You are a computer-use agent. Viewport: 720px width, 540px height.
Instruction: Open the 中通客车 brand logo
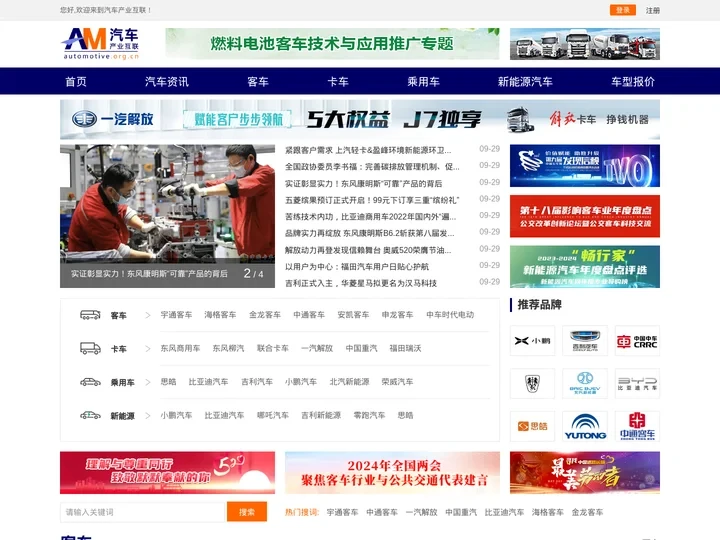(637, 426)
